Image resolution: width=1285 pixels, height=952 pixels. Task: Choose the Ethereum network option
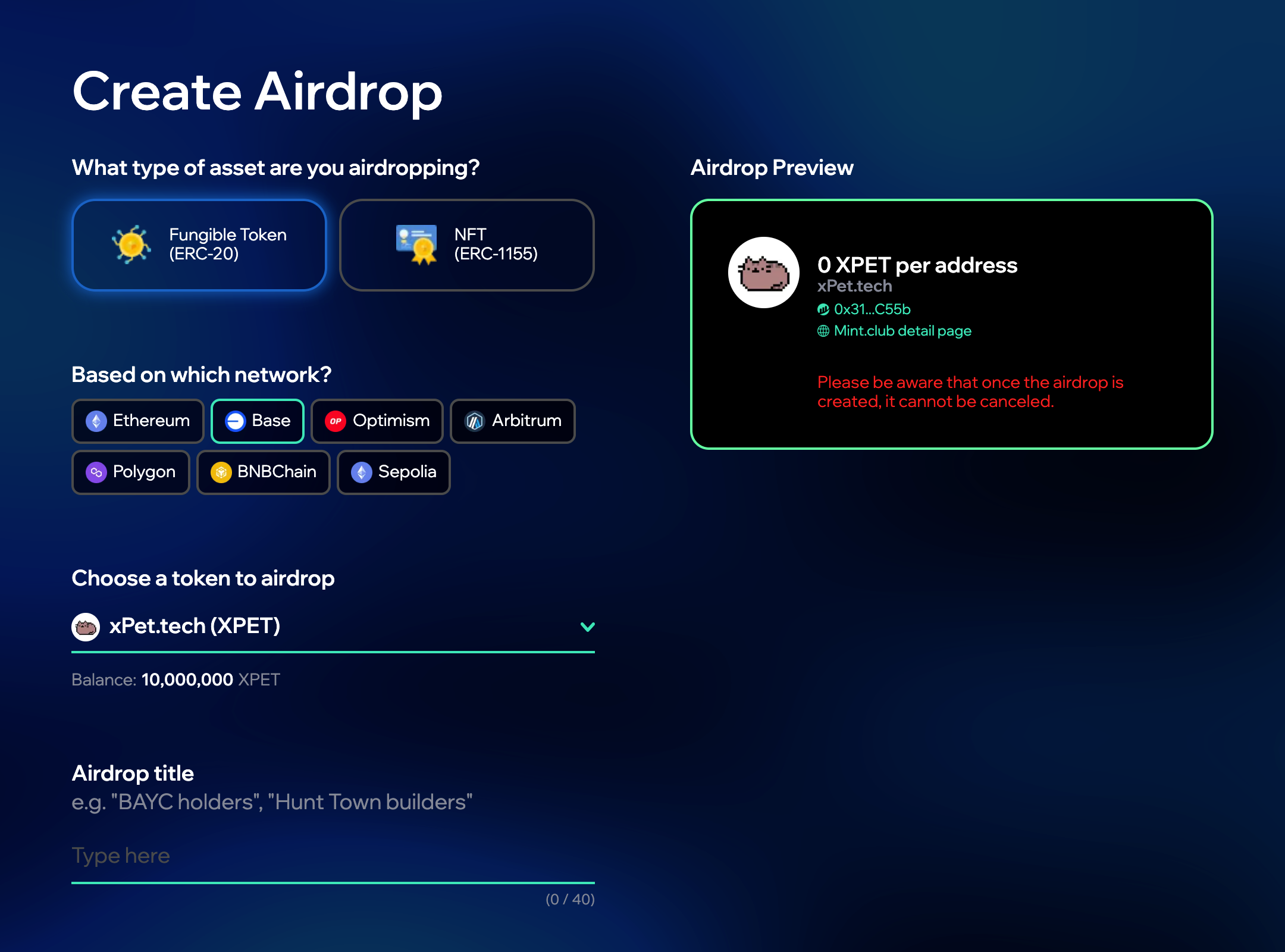pyautogui.click(x=138, y=421)
